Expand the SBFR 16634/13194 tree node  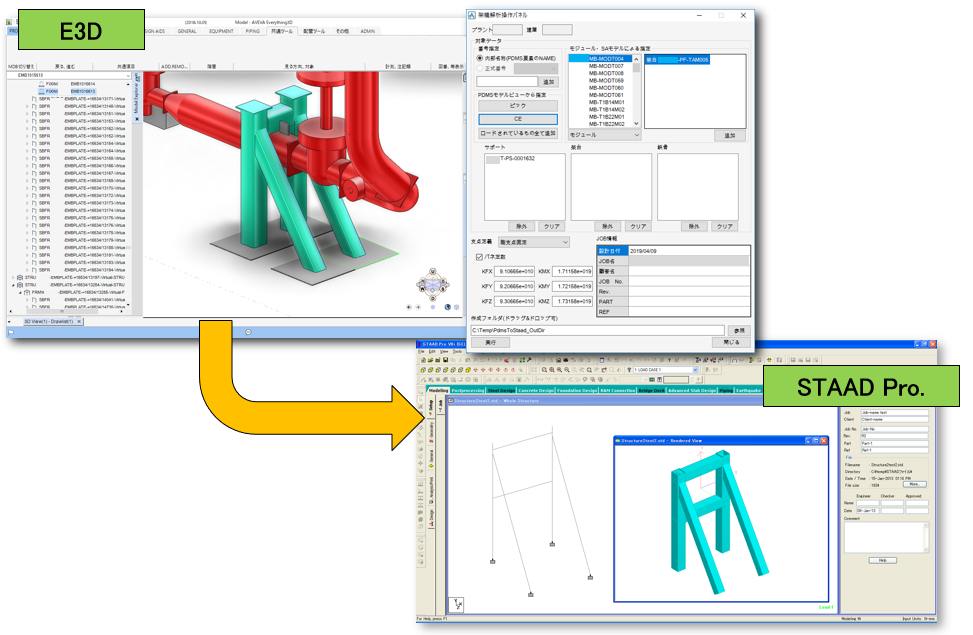[27, 270]
